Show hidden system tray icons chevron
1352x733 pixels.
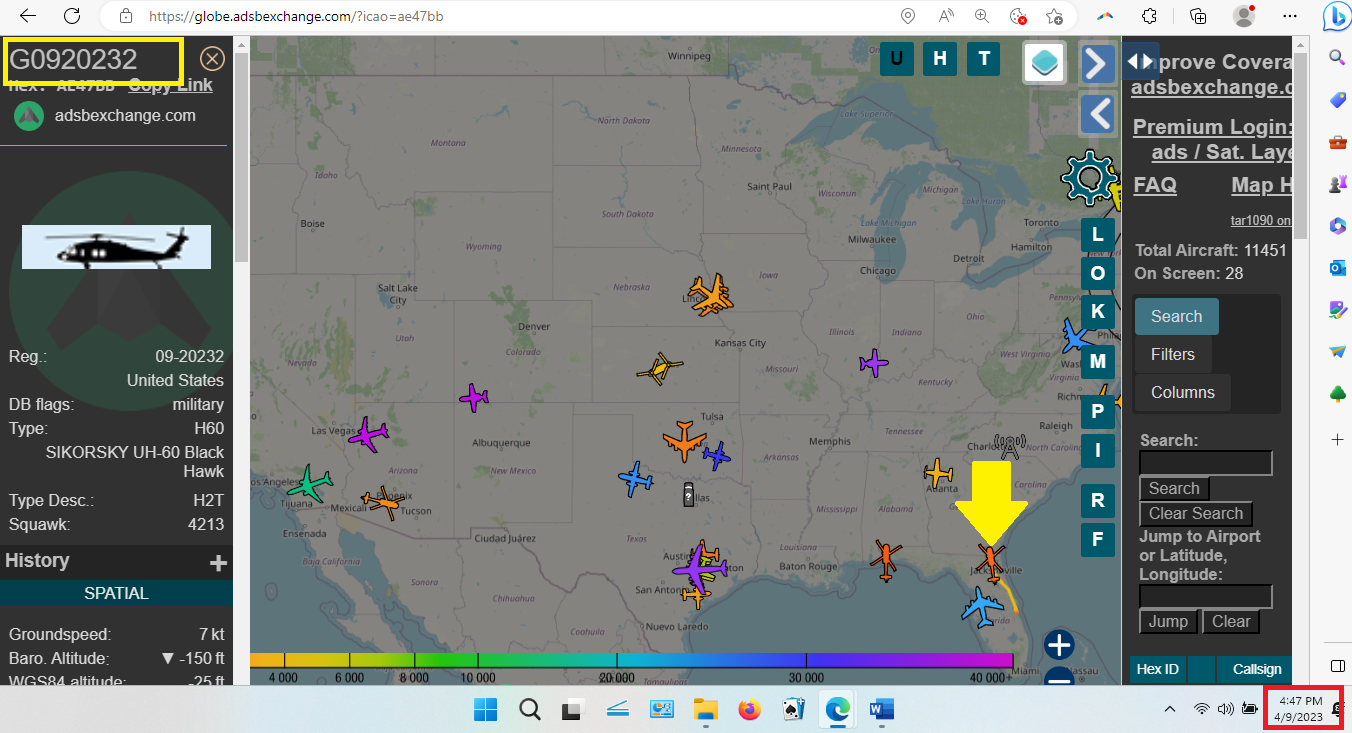1169,710
